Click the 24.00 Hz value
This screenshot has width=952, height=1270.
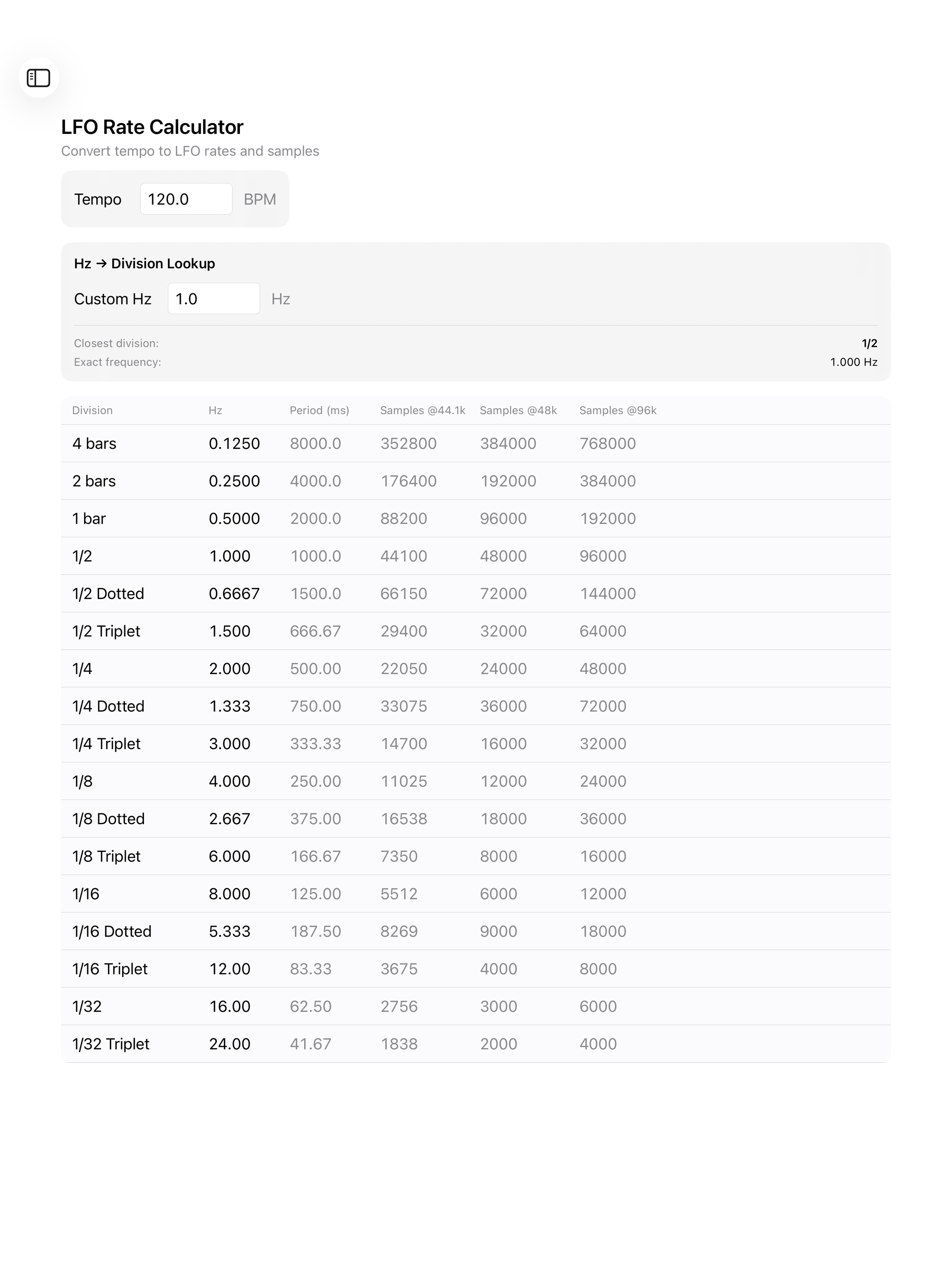point(230,1043)
